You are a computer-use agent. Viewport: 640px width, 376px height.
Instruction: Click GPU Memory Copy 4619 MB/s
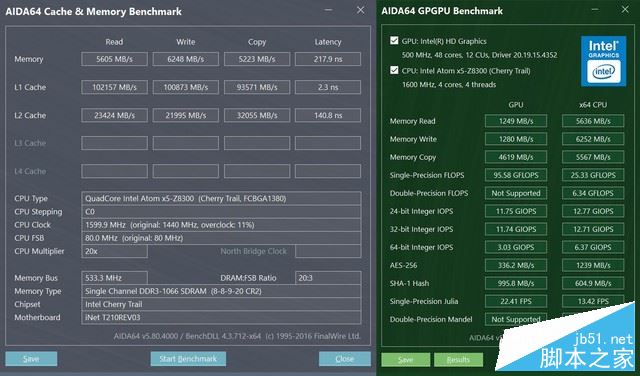click(x=516, y=157)
